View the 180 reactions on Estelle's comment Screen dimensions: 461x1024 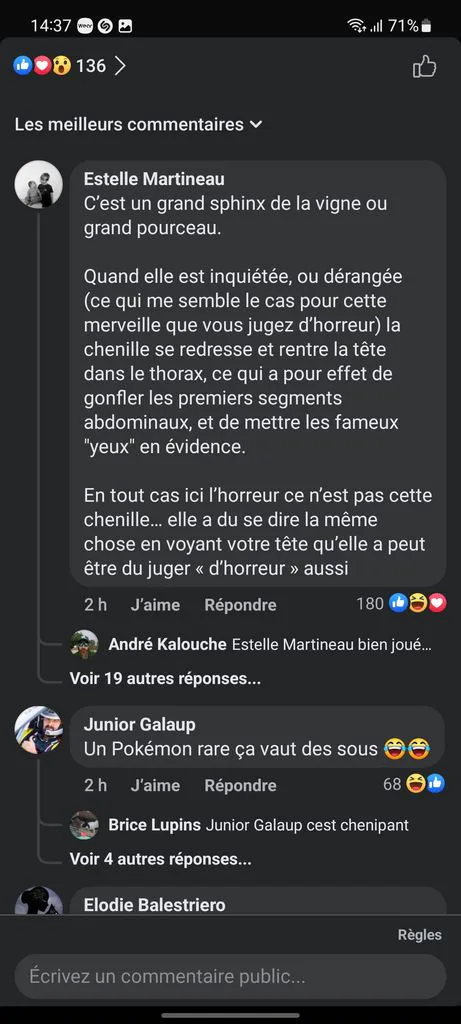point(401,603)
